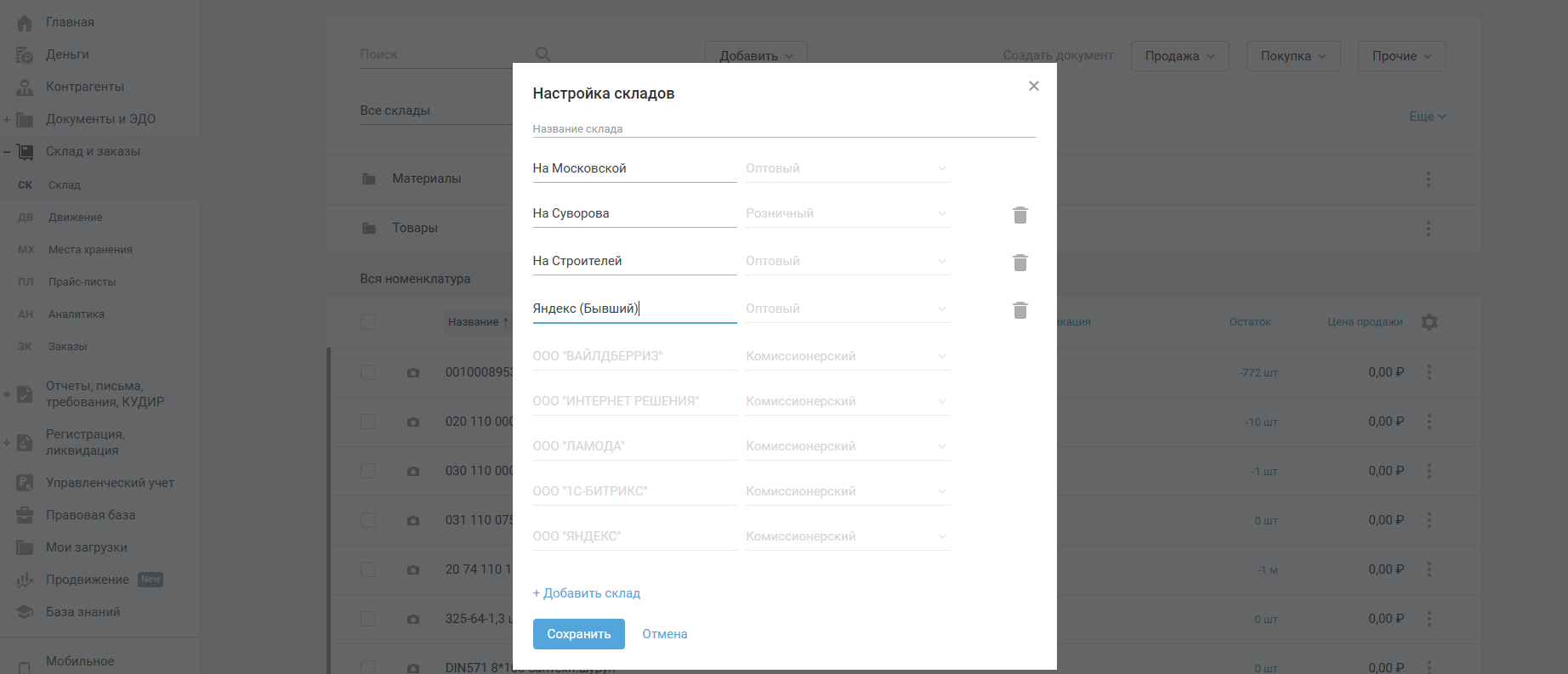Click the search magnifier icon
This screenshot has width=1568, height=674.
coord(543,54)
